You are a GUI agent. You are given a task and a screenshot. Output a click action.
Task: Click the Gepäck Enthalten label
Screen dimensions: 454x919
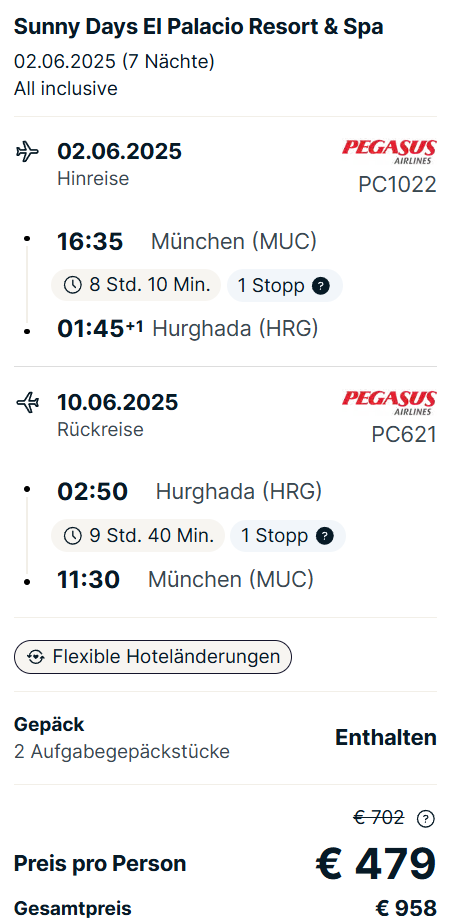point(386,737)
